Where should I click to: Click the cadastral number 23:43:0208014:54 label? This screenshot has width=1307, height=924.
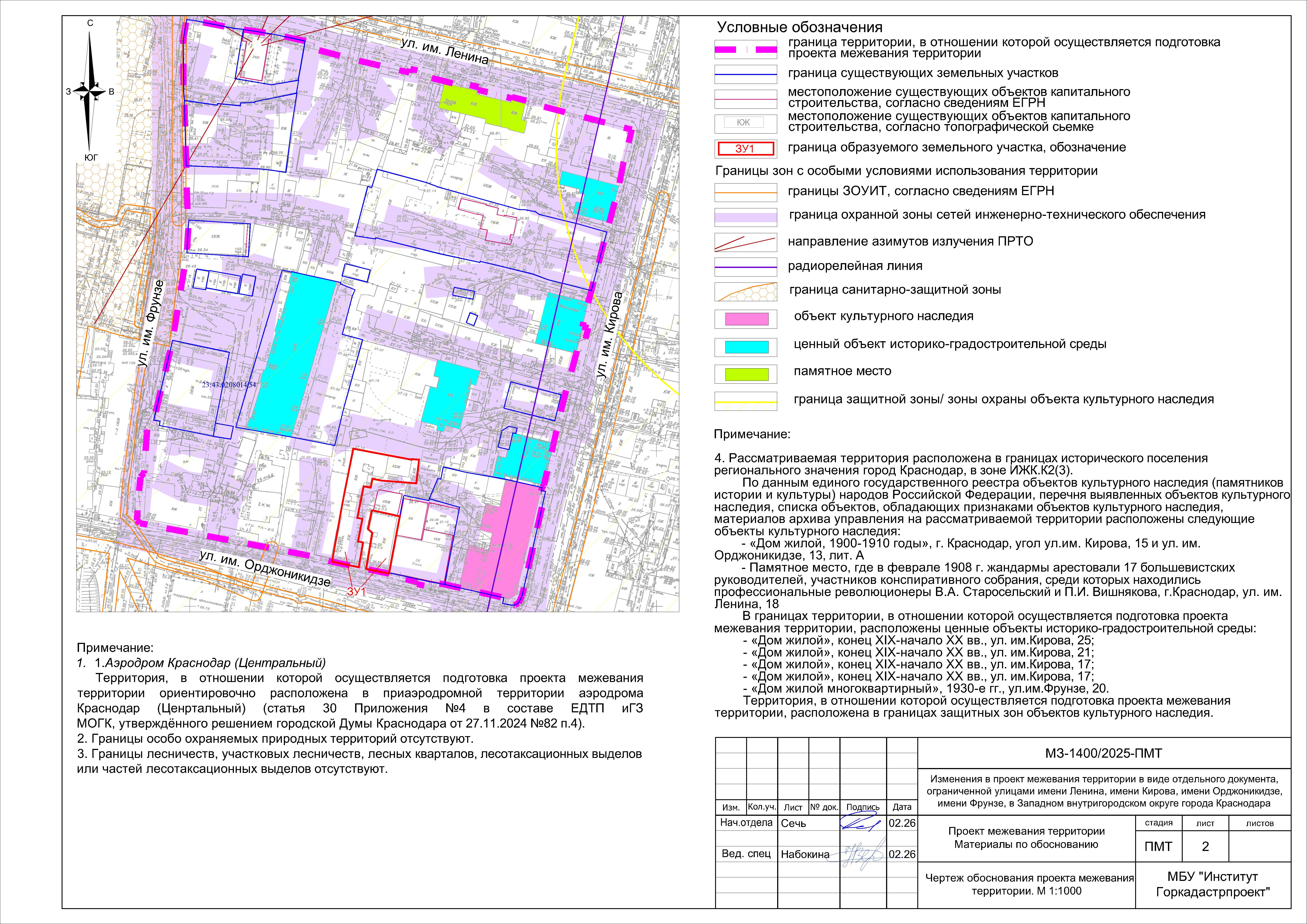point(229,385)
